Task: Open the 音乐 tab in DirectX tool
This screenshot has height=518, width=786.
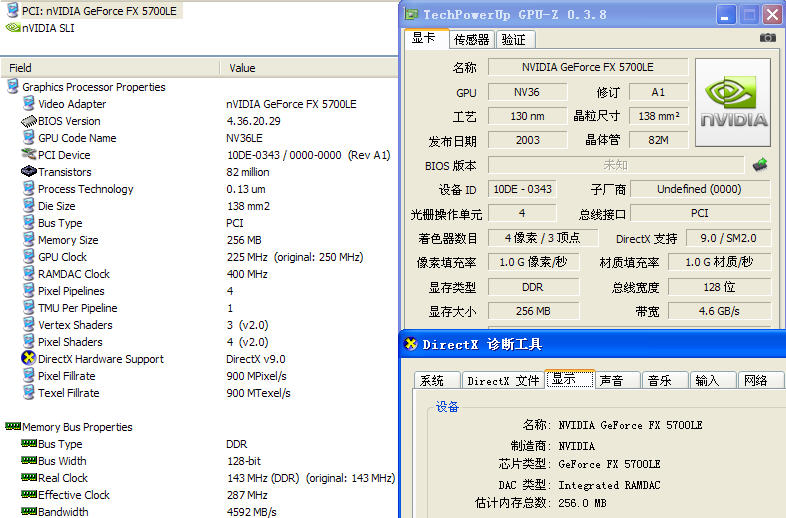Action: [x=665, y=380]
